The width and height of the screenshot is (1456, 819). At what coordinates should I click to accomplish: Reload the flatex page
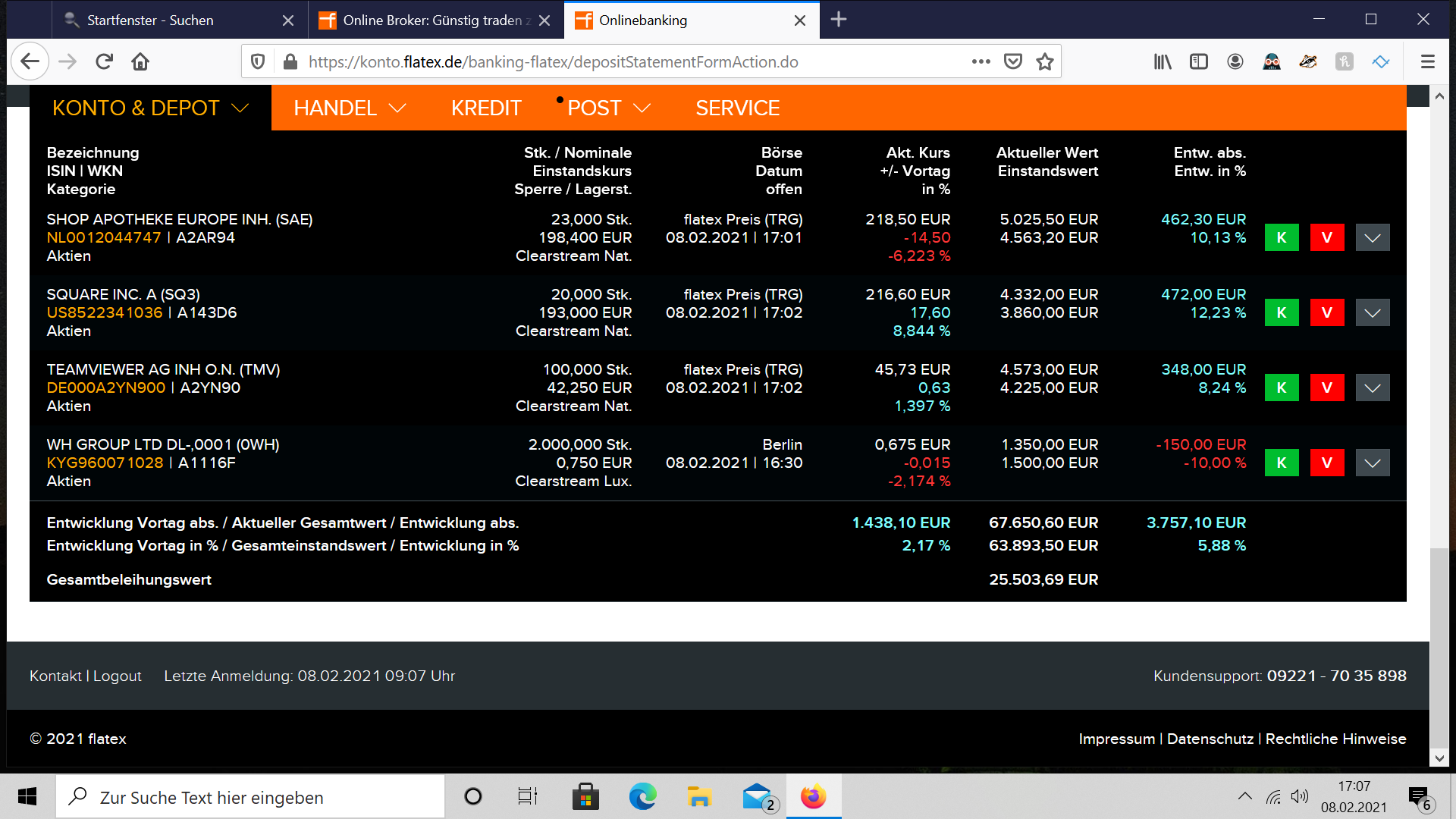104,62
